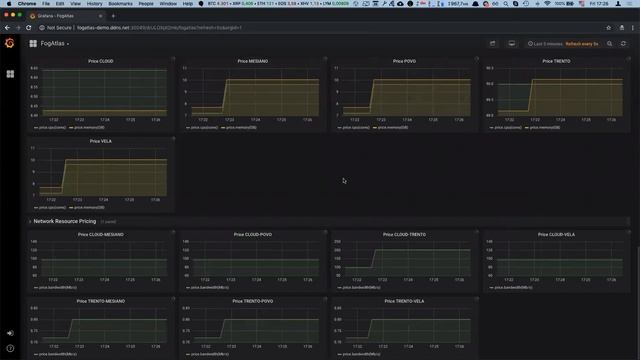
Task: Open color picker for bandwidth in Price CLOUD-MESIANO legend
Action: pos(36,287)
